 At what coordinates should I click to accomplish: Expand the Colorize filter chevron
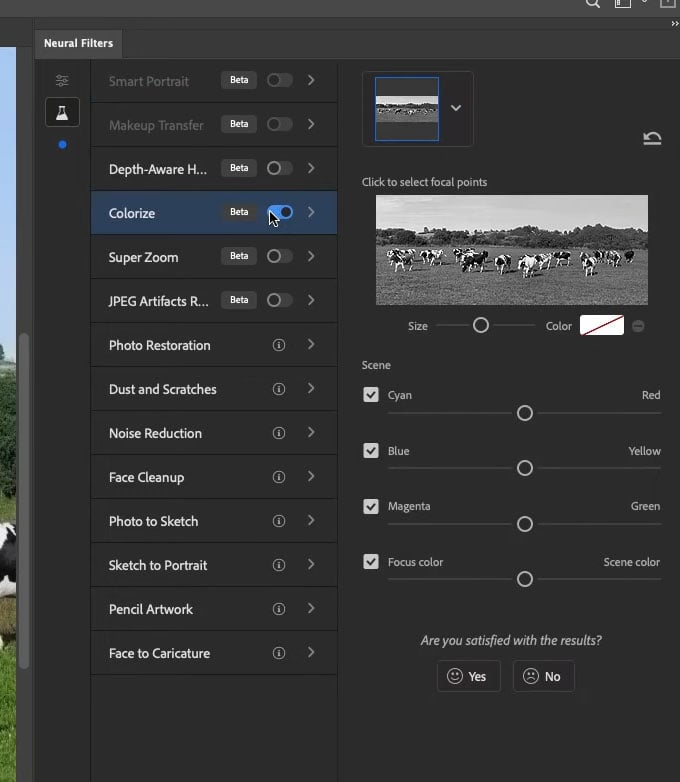(311, 212)
